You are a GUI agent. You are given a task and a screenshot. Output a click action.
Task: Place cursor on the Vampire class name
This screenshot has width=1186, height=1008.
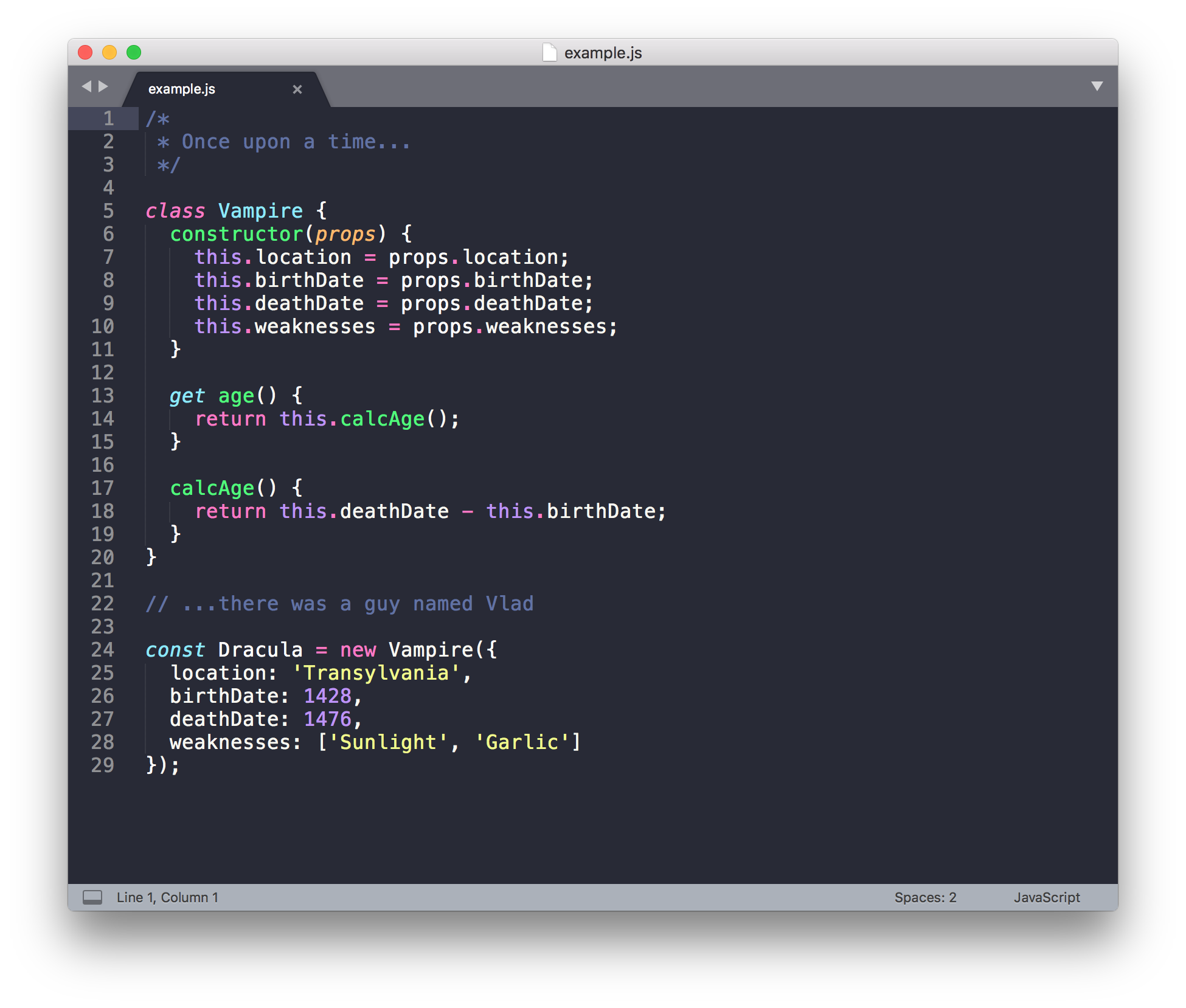click(x=260, y=211)
